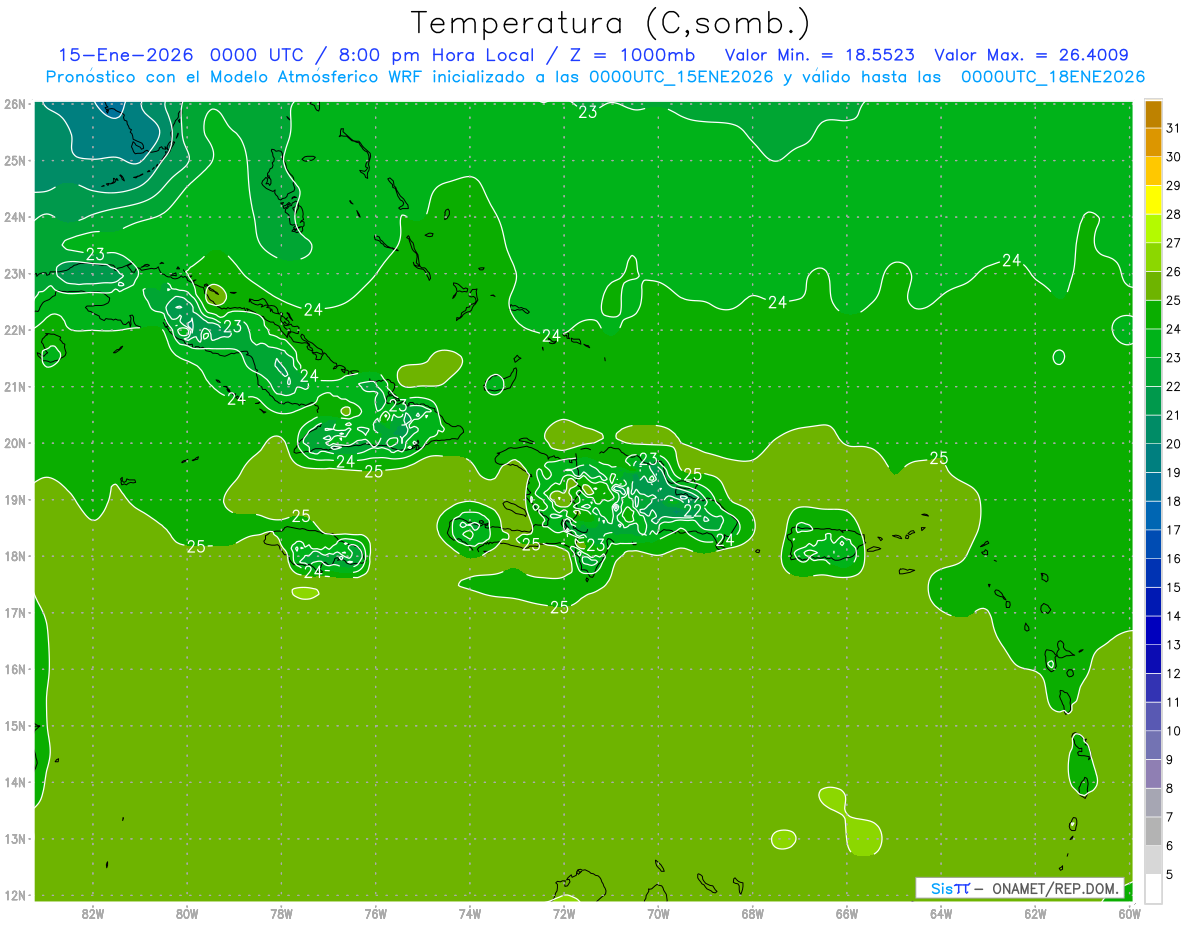Viewport: 1200px width, 927px height.
Task: Click the '10' value on the color scale
Action: click(1173, 731)
